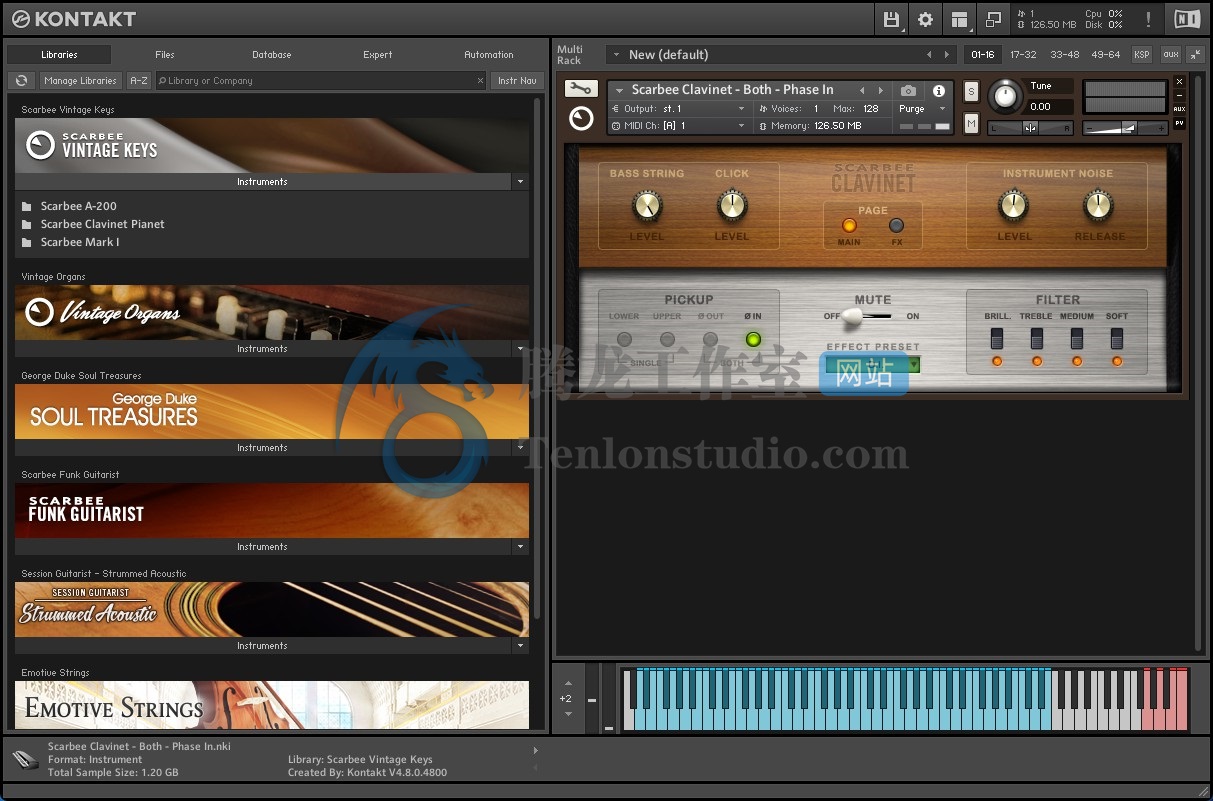Switch page to MAIN
The image size is (1213, 801).
tap(849, 226)
